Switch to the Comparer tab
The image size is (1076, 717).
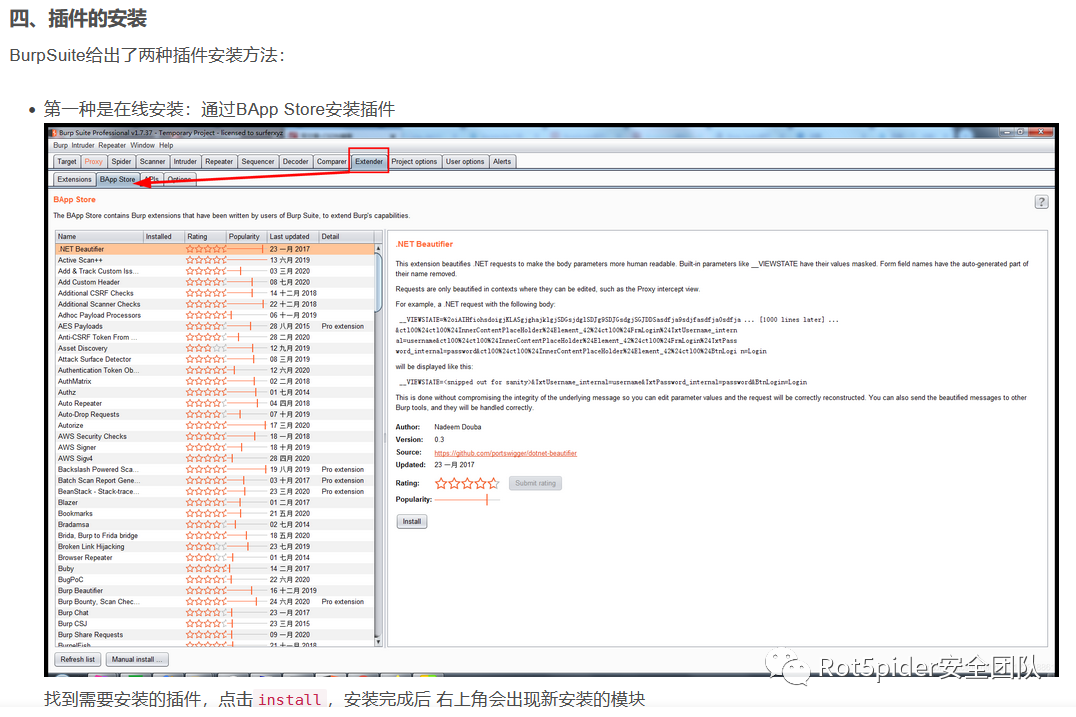click(x=331, y=162)
